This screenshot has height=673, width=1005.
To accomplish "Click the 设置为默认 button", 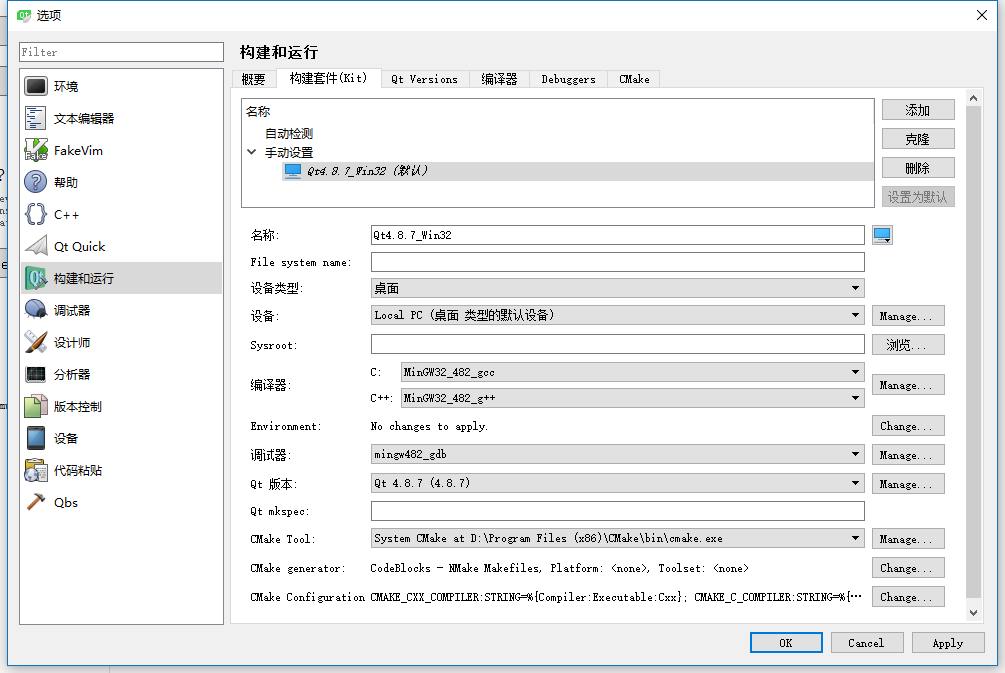I will [918, 197].
